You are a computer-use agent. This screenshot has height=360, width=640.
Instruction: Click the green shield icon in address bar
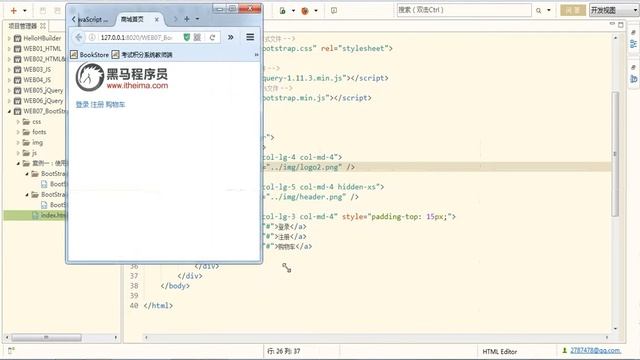[x=187, y=37]
